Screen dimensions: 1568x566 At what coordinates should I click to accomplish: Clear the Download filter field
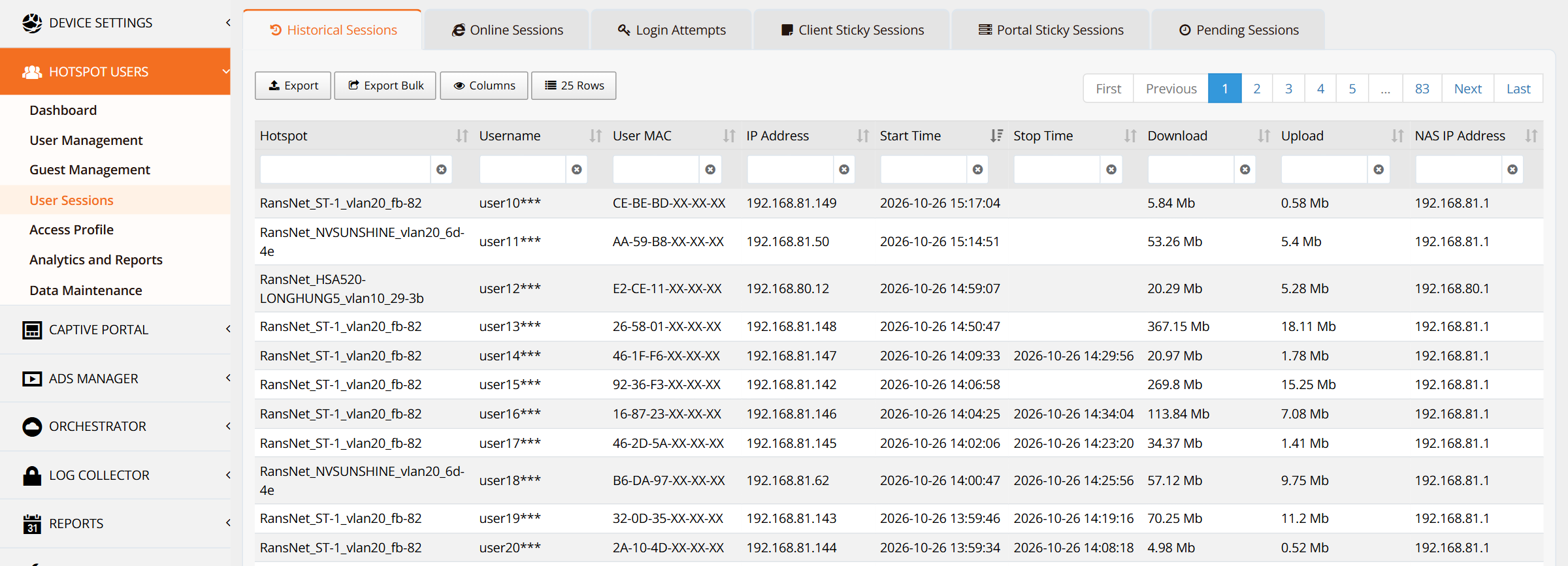[x=1245, y=170]
